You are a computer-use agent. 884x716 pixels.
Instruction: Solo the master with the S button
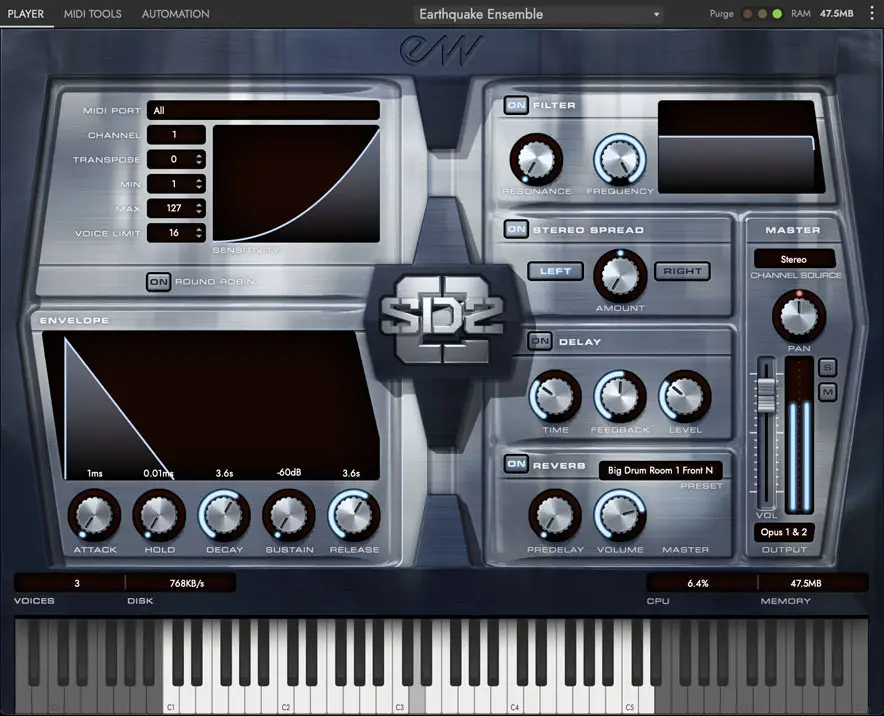(828, 368)
